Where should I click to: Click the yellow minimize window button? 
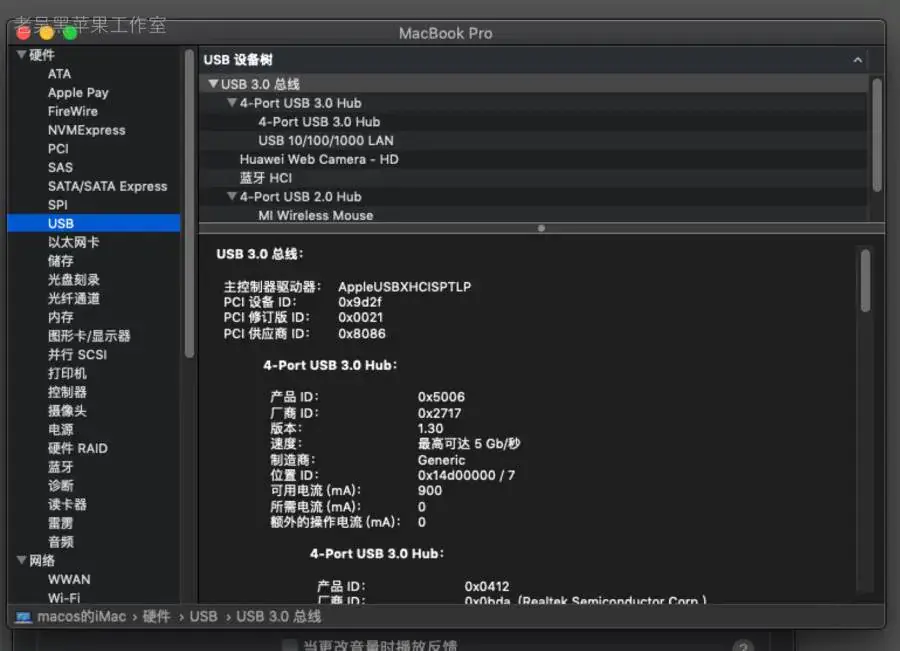[x=47, y=33]
